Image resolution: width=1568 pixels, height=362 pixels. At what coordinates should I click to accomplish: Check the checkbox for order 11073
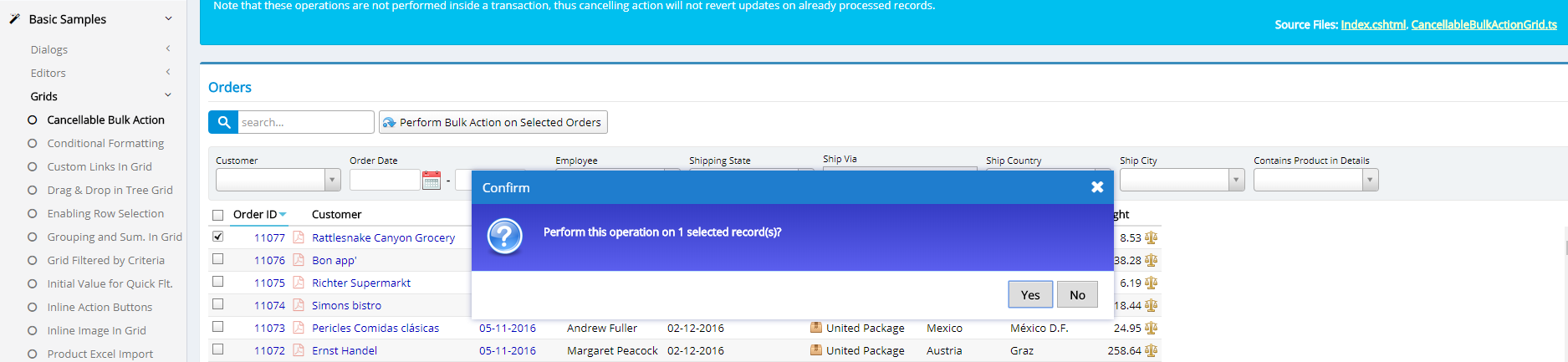pyautogui.click(x=218, y=327)
